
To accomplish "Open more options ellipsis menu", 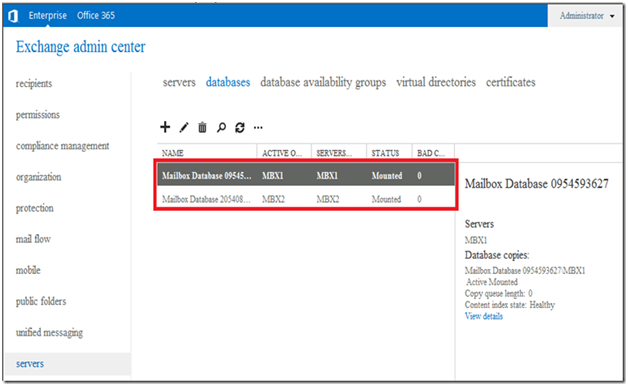I will click(x=258, y=128).
